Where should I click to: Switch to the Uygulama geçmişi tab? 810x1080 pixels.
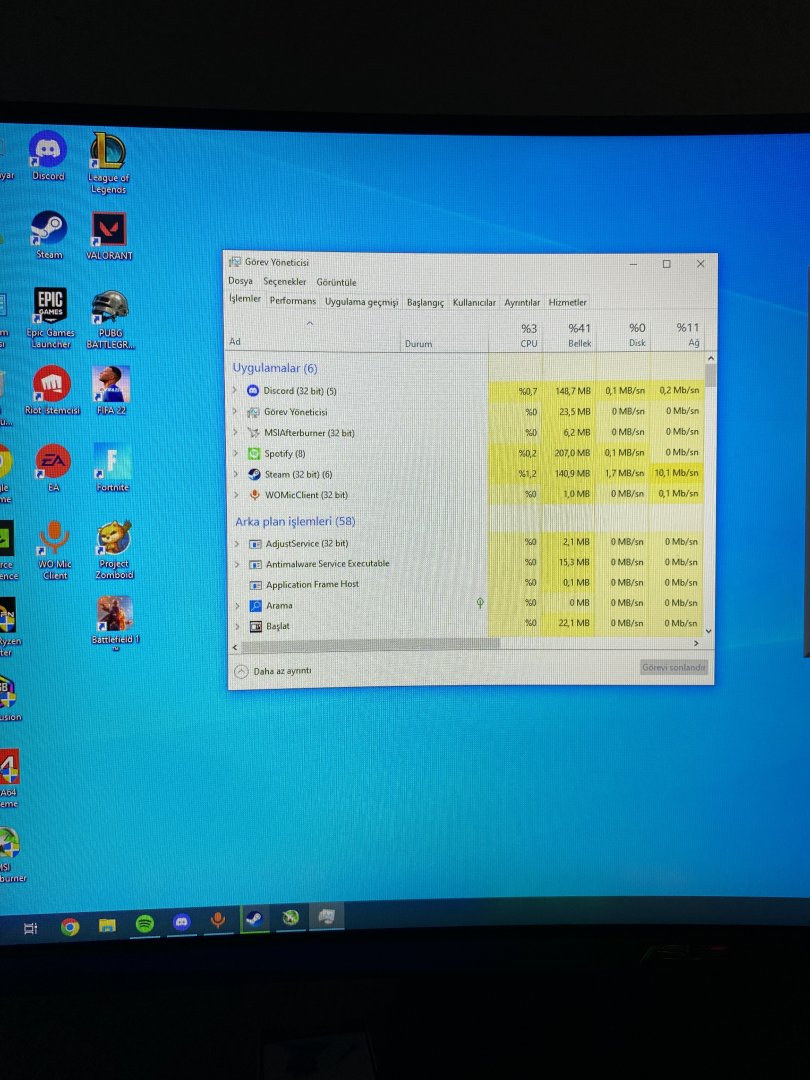click(362, 302)
